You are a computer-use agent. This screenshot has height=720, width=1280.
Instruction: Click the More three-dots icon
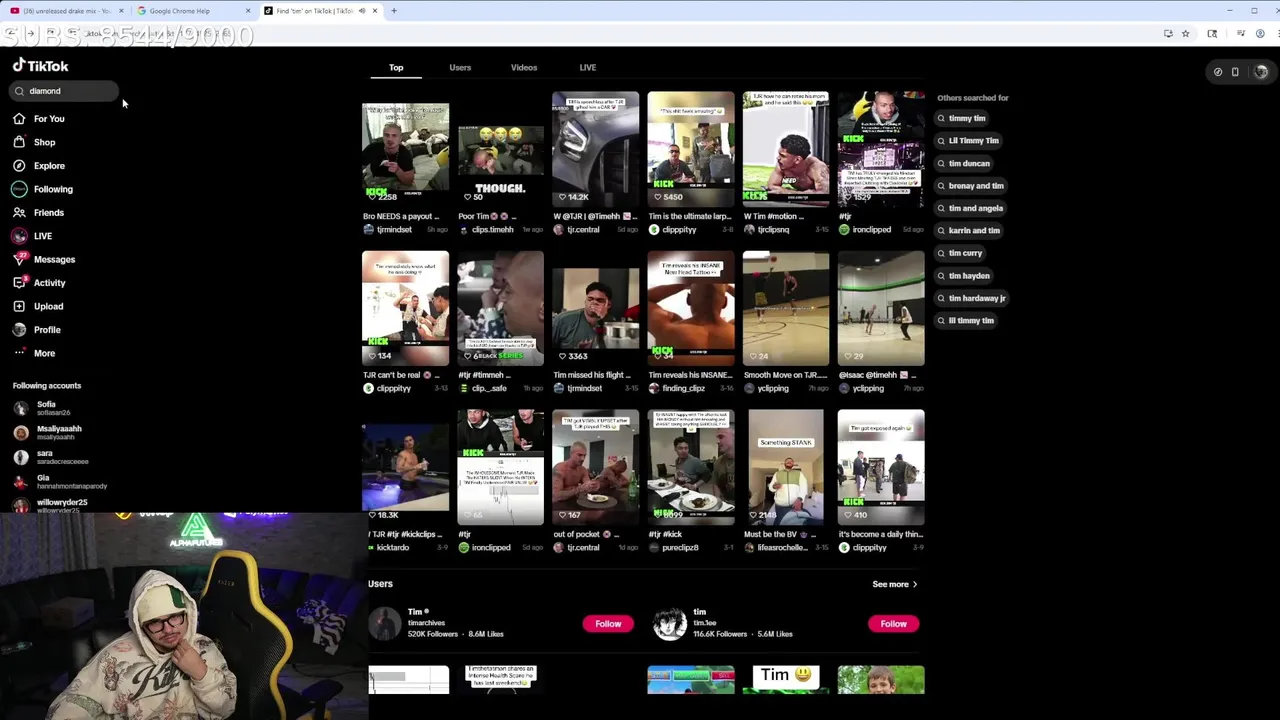tap(19, 353)
